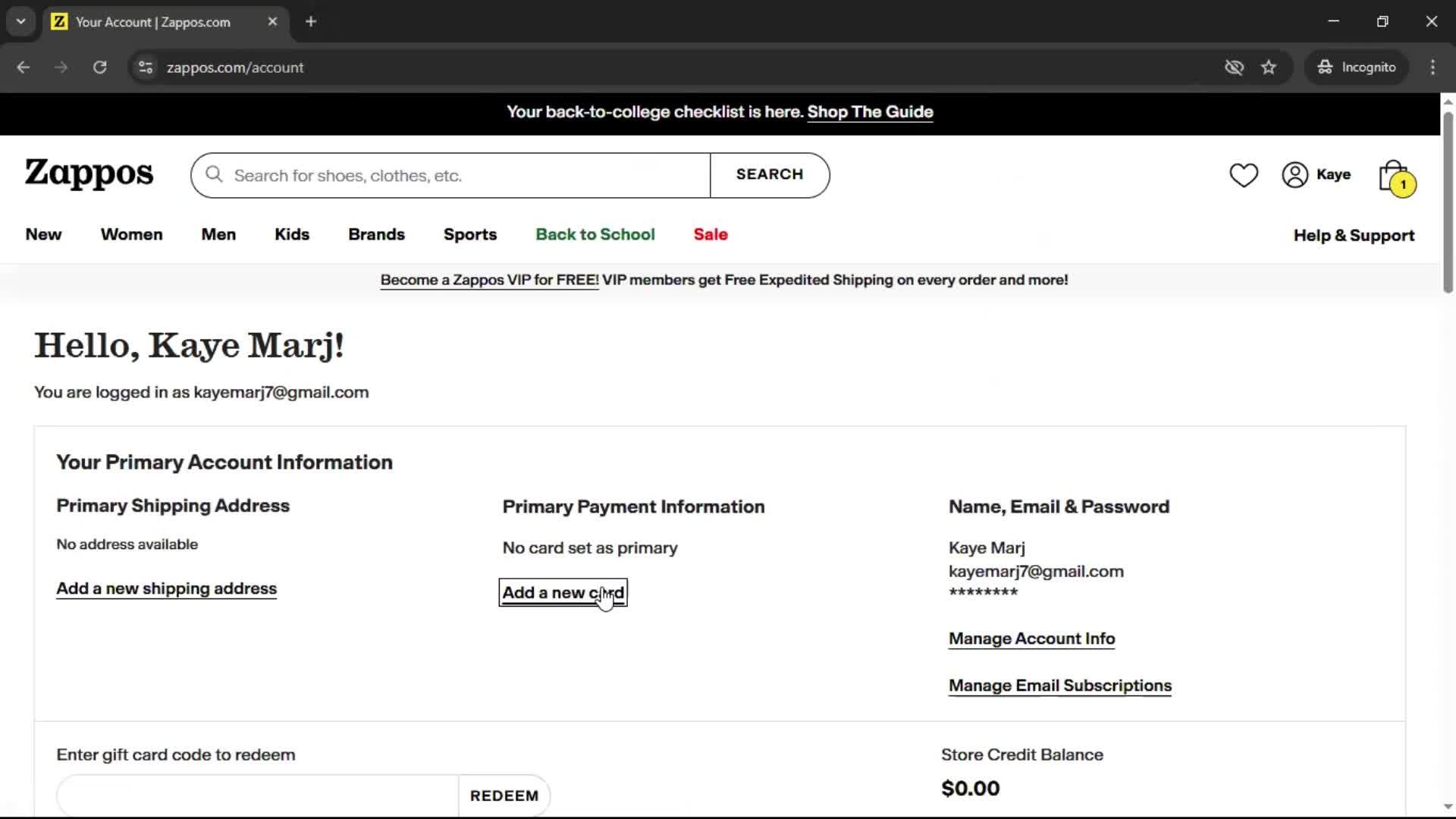Click the Kaye account name label

(x=1333, y=174)
